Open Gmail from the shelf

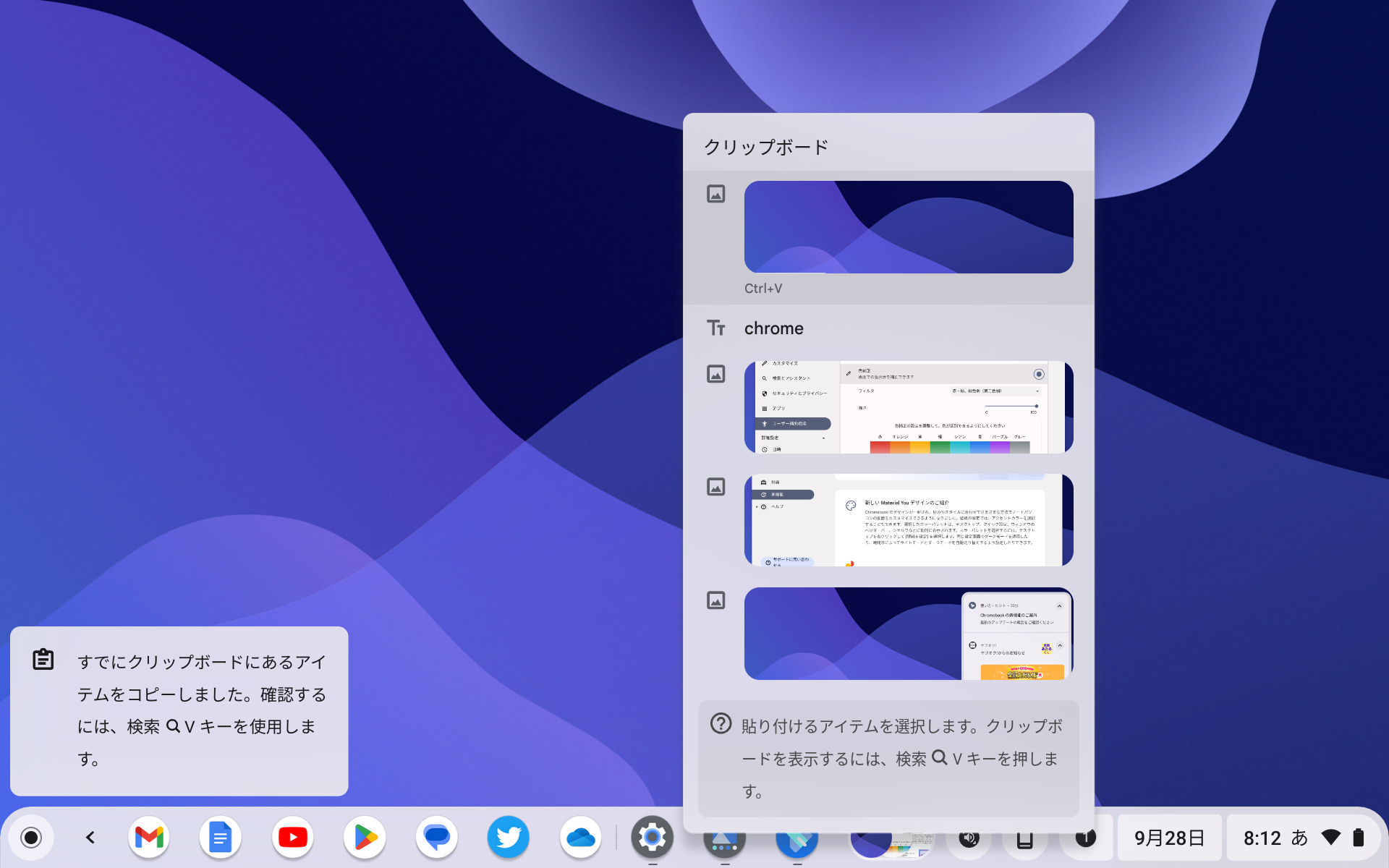point(148,837)
